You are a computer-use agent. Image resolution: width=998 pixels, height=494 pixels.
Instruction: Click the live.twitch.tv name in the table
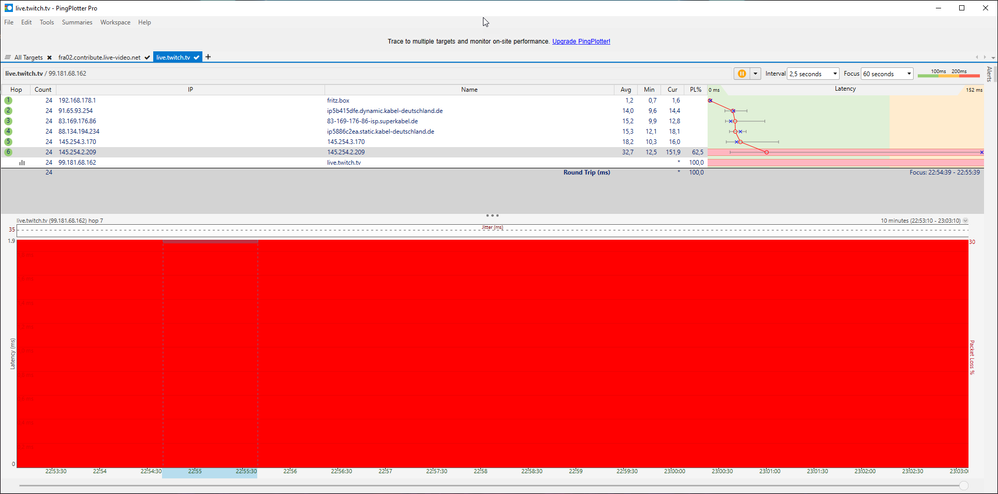(344, 163)
